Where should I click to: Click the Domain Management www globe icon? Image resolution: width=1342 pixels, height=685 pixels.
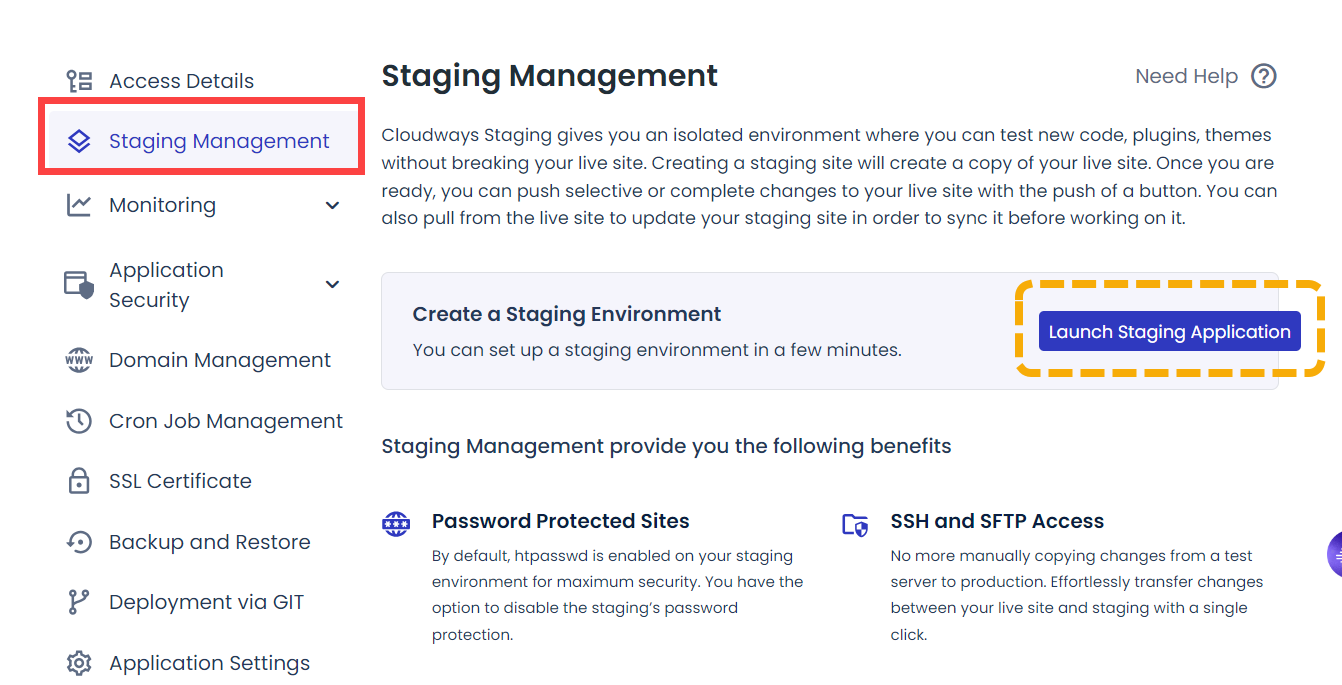(79, 360)
